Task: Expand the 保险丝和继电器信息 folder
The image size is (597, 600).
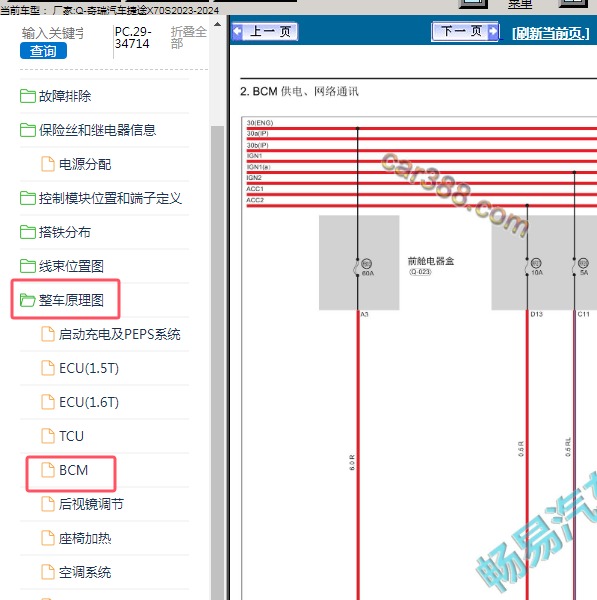Action: point(88,130)
